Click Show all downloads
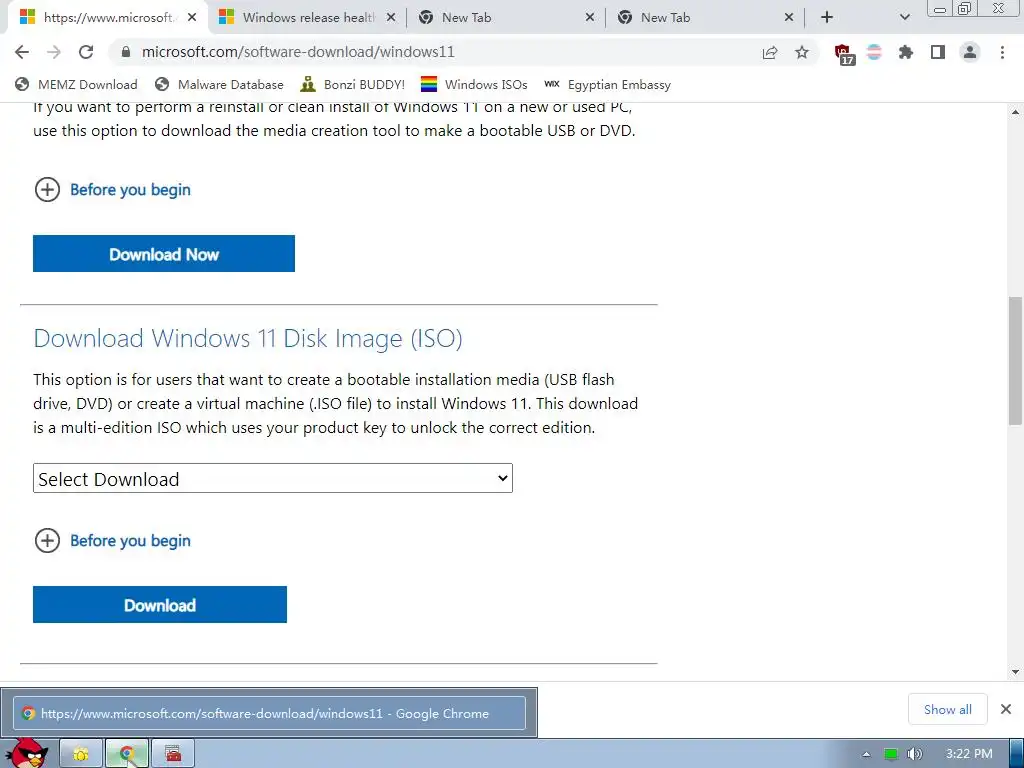 [948, 709]
